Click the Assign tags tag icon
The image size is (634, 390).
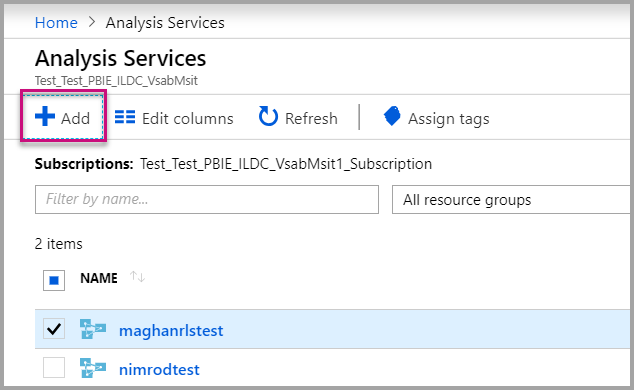click(392, 116)
